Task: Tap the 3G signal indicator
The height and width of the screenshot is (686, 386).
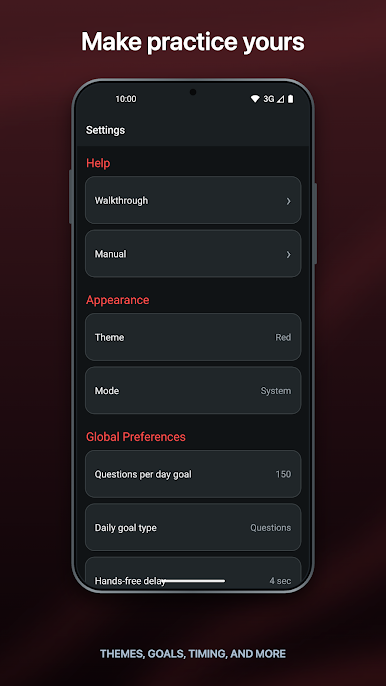Action: tap(269, 99)
